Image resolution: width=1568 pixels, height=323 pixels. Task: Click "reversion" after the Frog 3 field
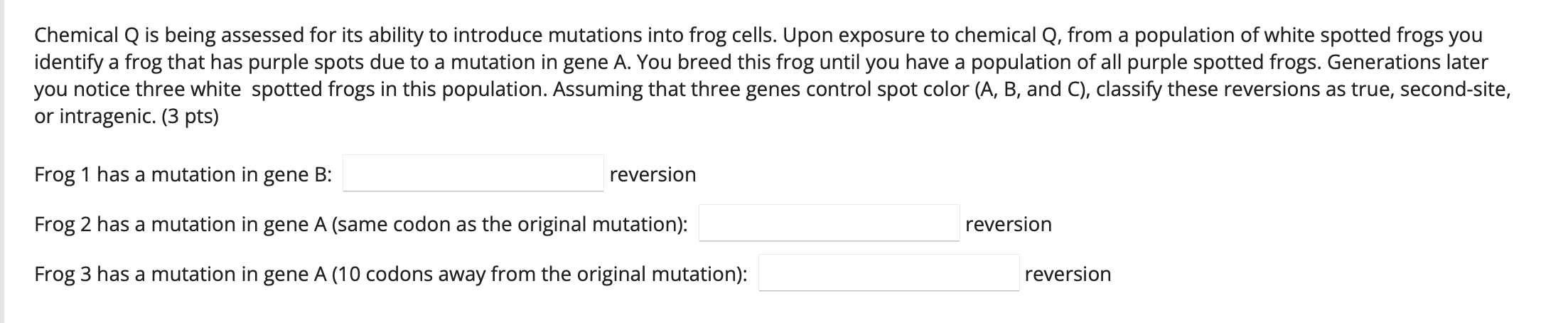[1068, 275]
